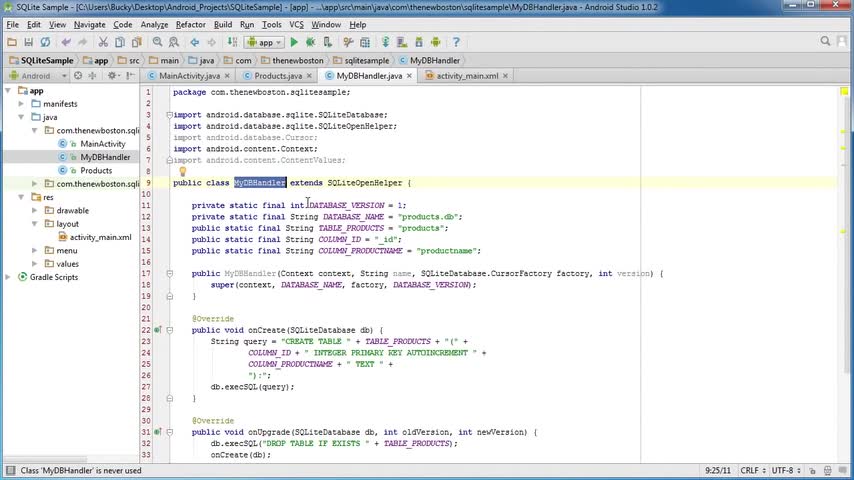Run the app with green play button
The width and height of the screenshot is (854, 480).
pos(294,42)
